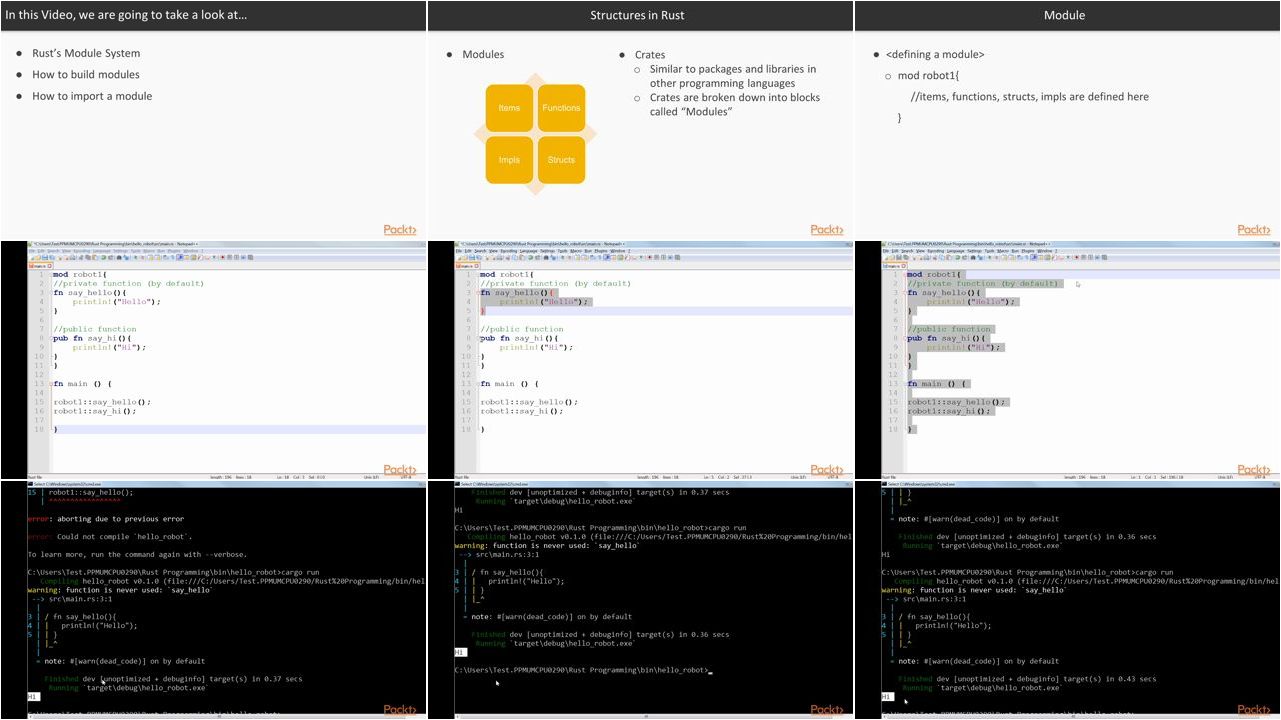Viewport: 1281px width, 720px height.
Task: Open the terminal frame ending at hello_robot prompt
Action: click(640, 600)
